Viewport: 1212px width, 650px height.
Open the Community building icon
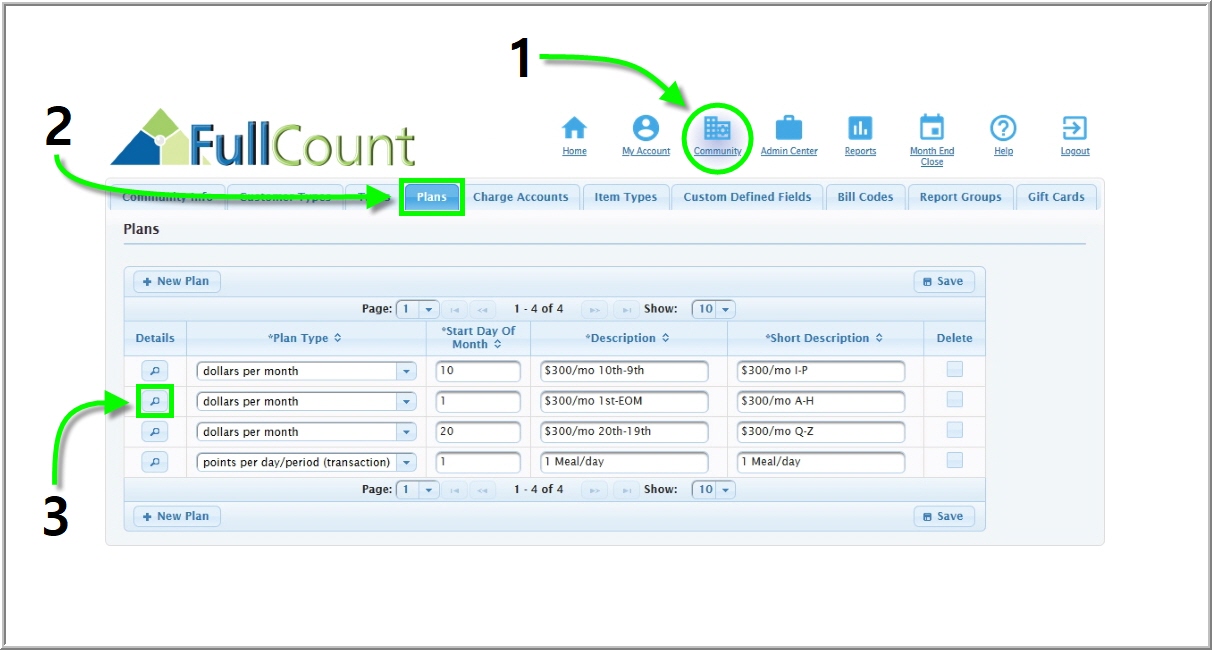coord(717,128)
